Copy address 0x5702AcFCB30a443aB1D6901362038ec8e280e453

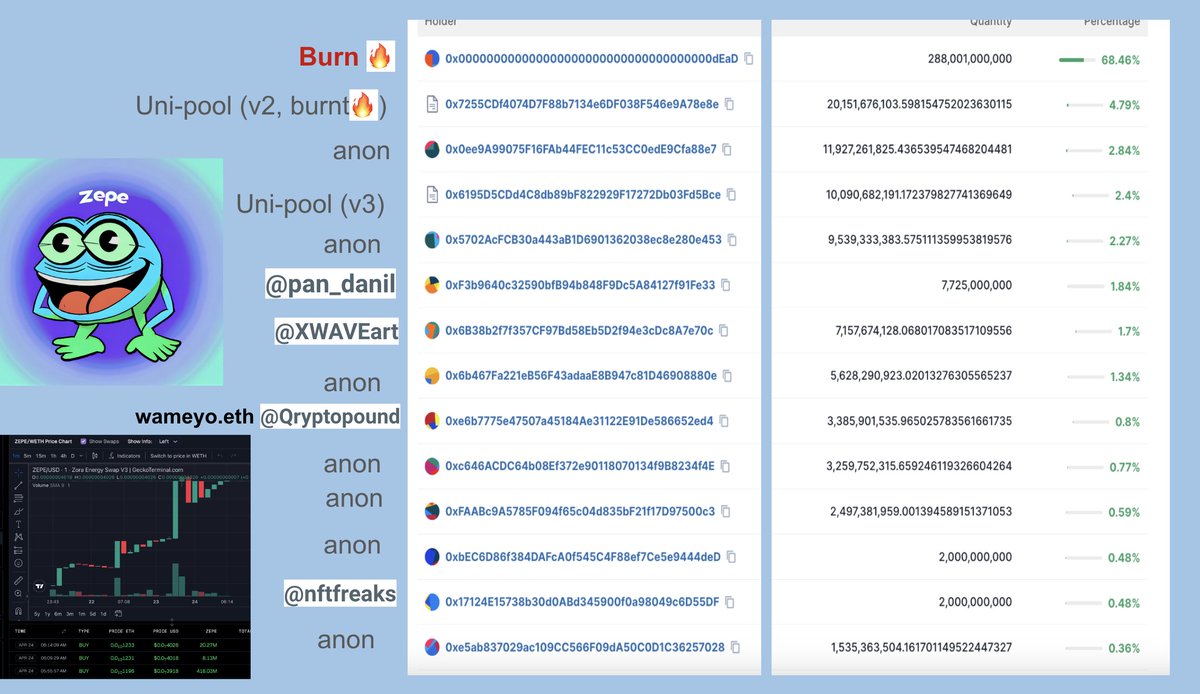tap(732, 240)
